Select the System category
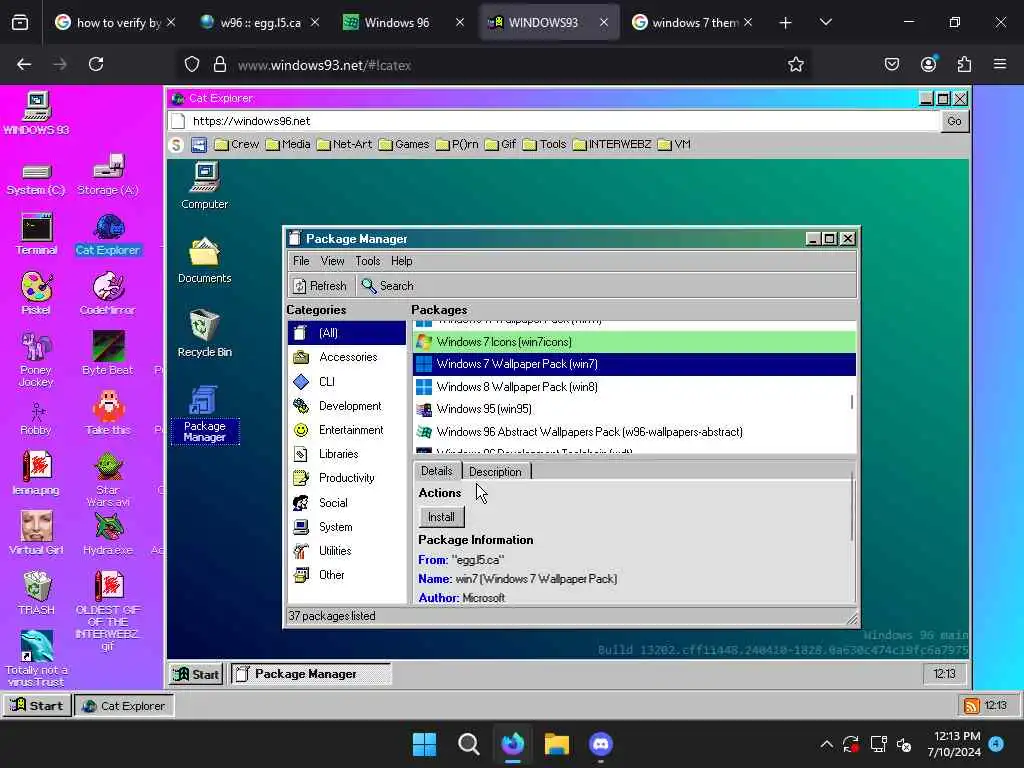This screenshot has height=768, width=1024. pos(347,527)
